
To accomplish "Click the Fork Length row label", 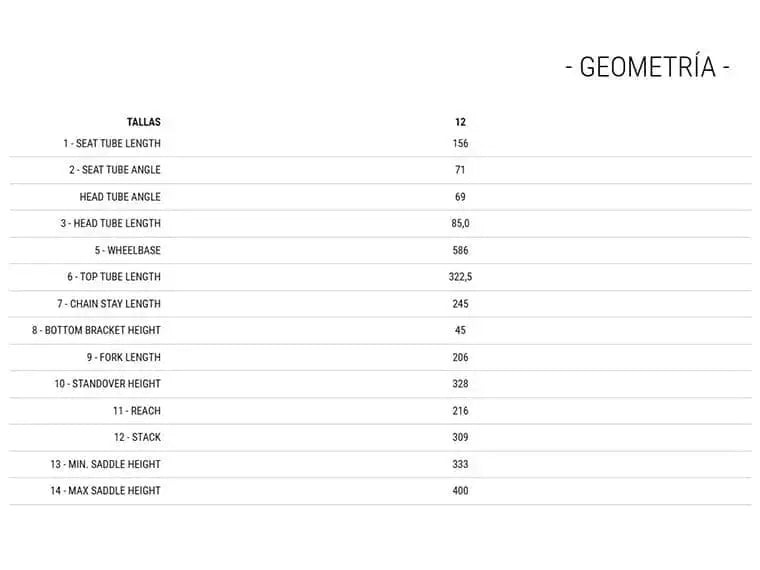I will (x=123, y=357).
